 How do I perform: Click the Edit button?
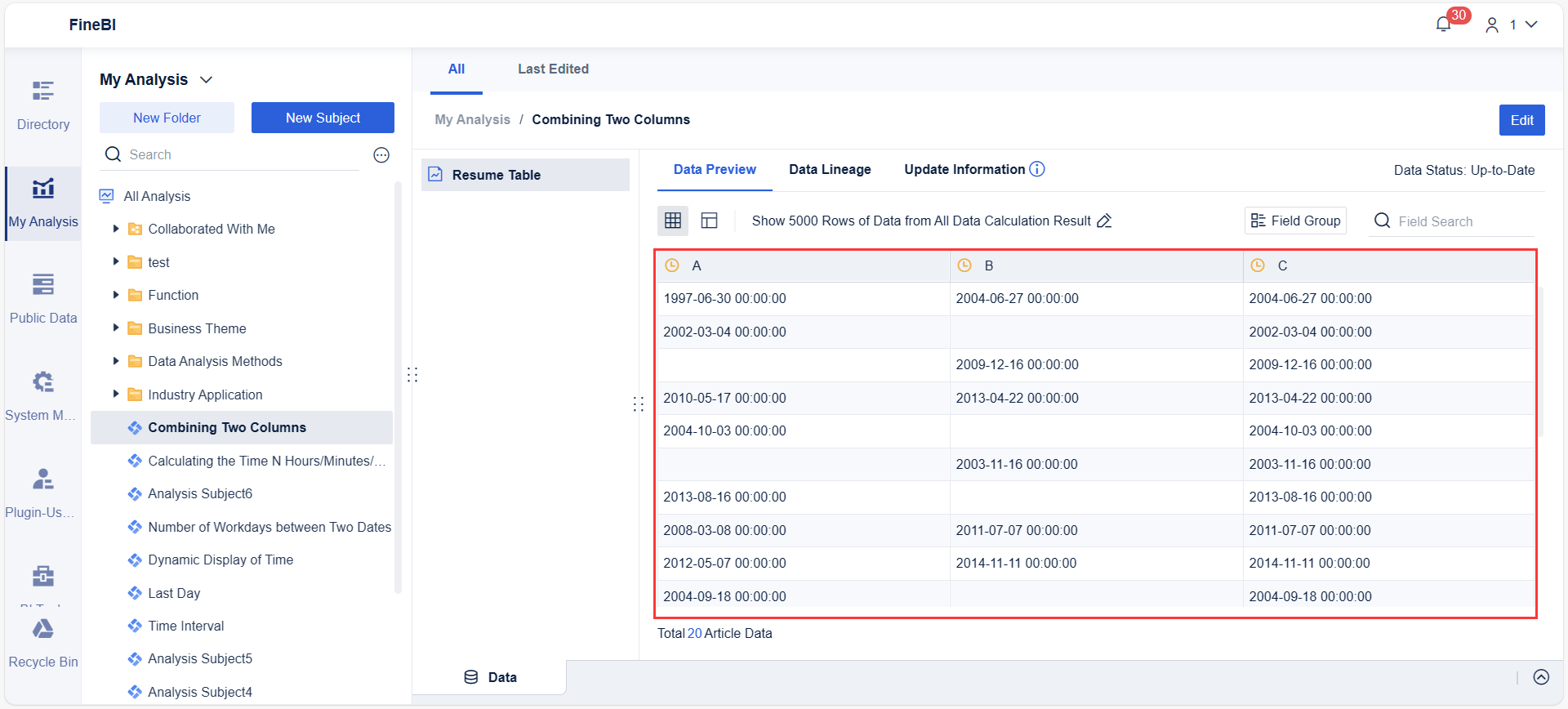[x=1521, y=120]
